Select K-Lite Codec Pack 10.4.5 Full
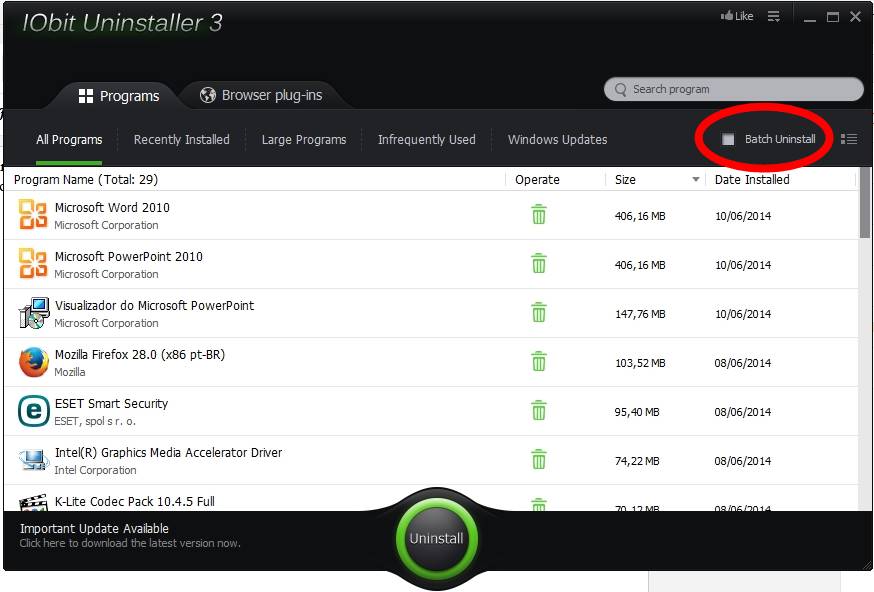This screenshot has height=592, width=874. tap(134, 501)
